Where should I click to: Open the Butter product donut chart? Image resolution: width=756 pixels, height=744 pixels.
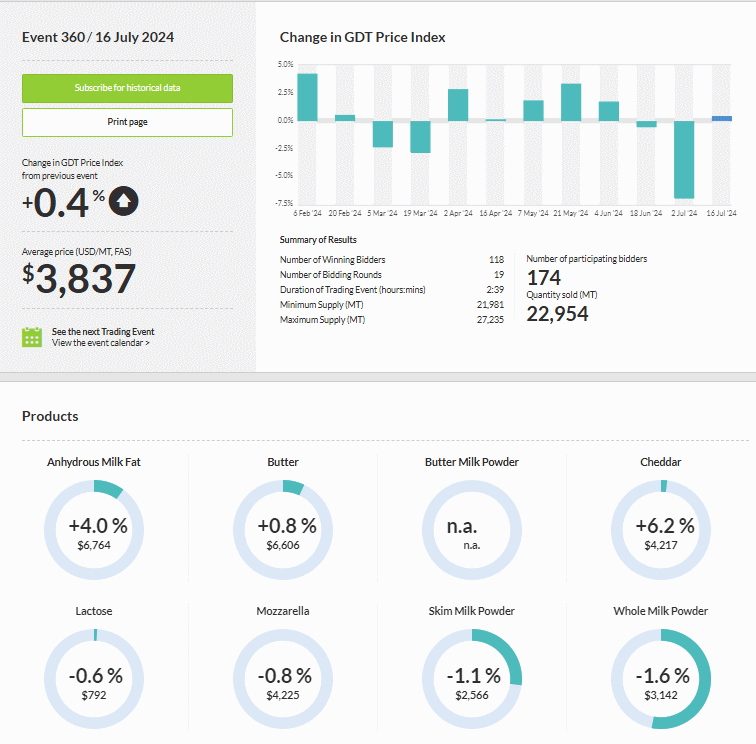[283, 530]
